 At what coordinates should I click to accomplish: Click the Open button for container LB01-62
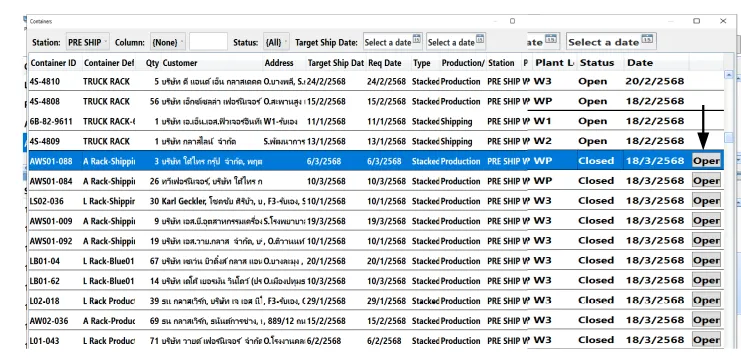click(706, 280)
